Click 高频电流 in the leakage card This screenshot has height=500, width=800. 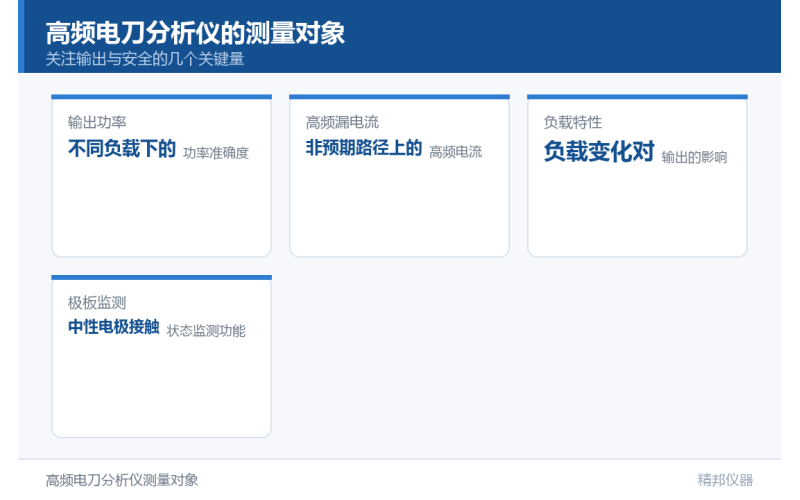coord(456,152)
